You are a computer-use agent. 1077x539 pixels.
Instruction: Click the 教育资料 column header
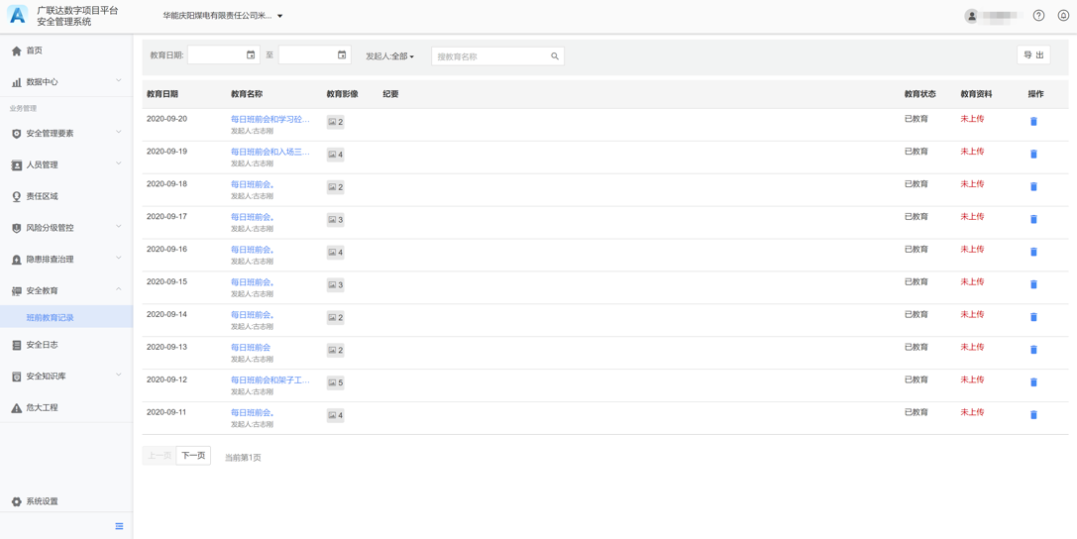point(976,94)
